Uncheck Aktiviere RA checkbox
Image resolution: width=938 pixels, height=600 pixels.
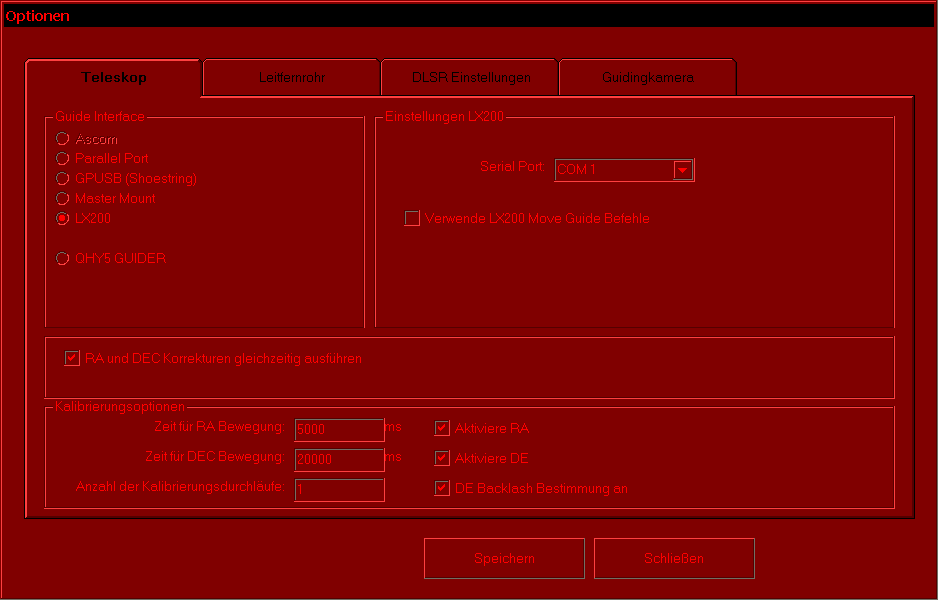pyautogui.click(x=442, y=428)
